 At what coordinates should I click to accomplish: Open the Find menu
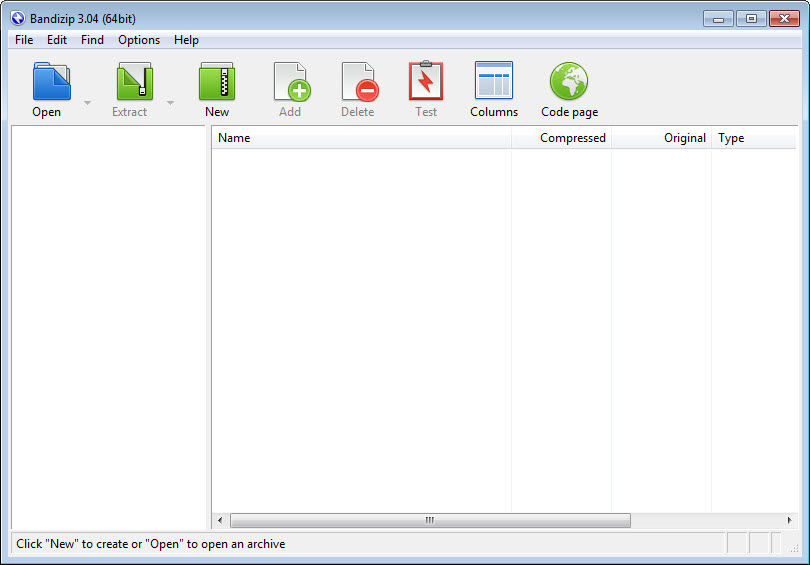92,40
